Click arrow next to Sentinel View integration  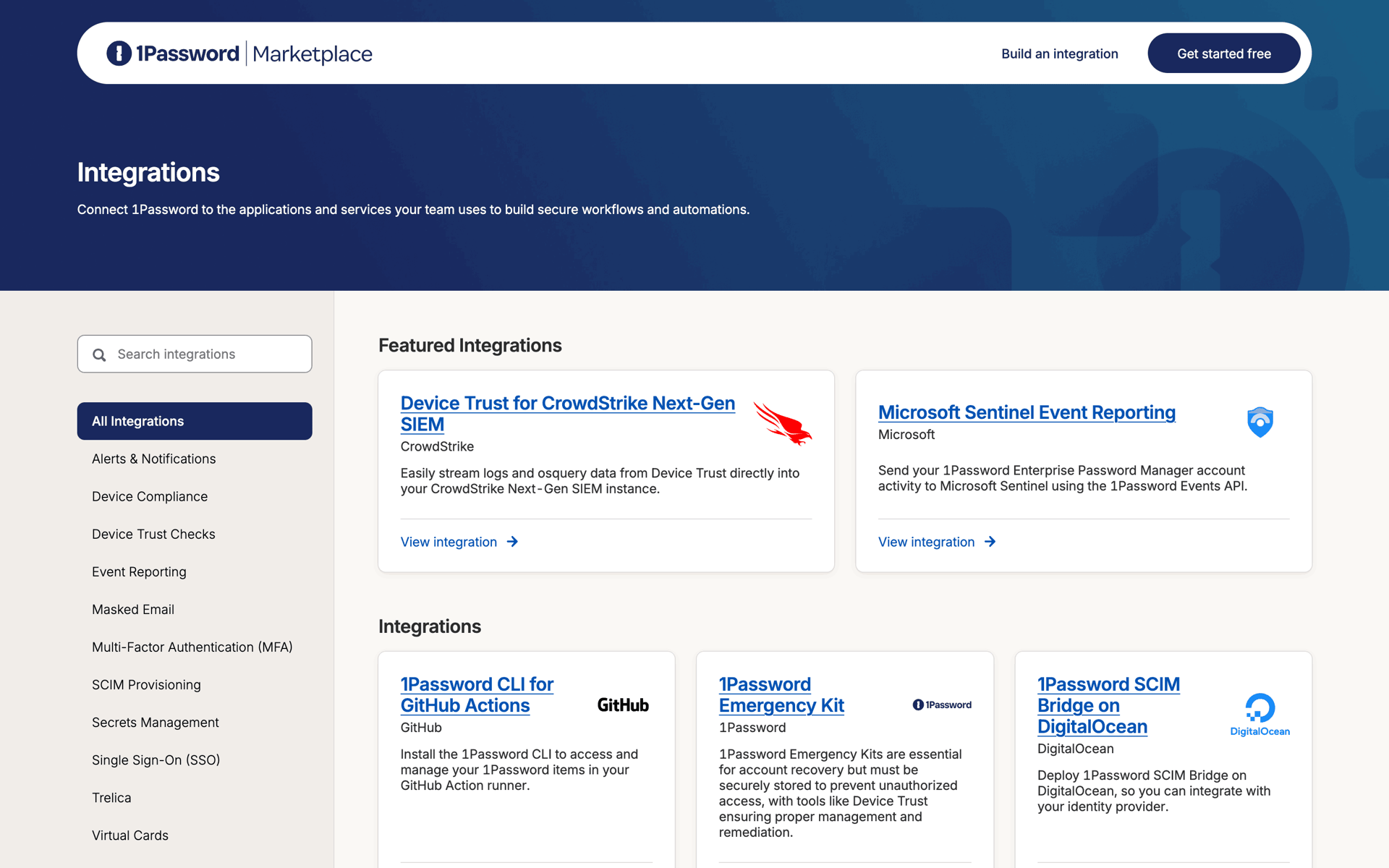[x=990, y=542]
